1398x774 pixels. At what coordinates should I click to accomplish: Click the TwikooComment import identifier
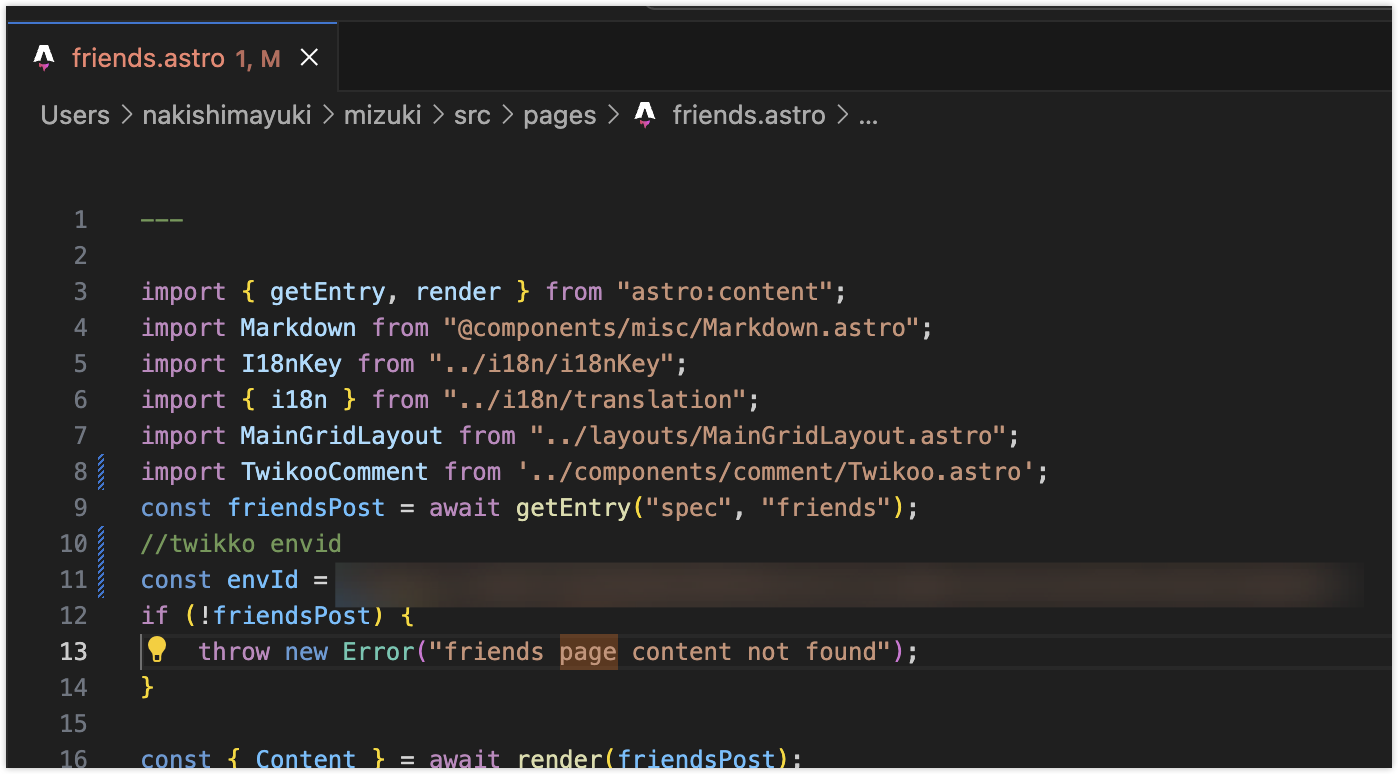point(334,471)
